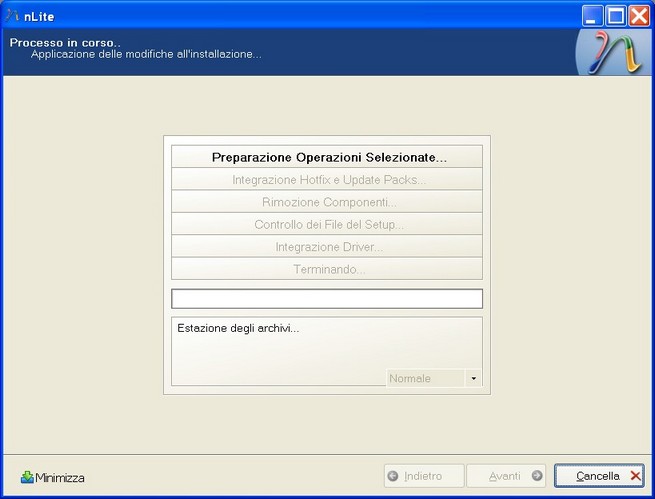Maximize the nLite window
Screen dimensions: 655x499
tap(616, 14)
